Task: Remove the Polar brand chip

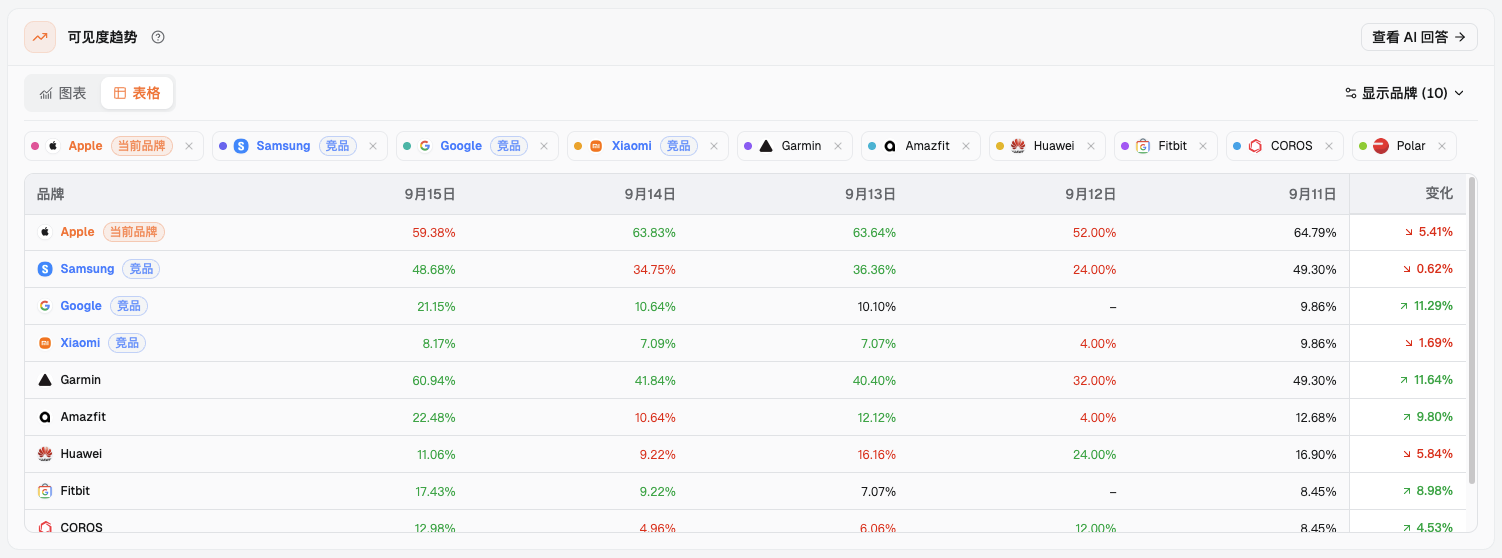Action: pyautogui.click(x=1442, y=146)
